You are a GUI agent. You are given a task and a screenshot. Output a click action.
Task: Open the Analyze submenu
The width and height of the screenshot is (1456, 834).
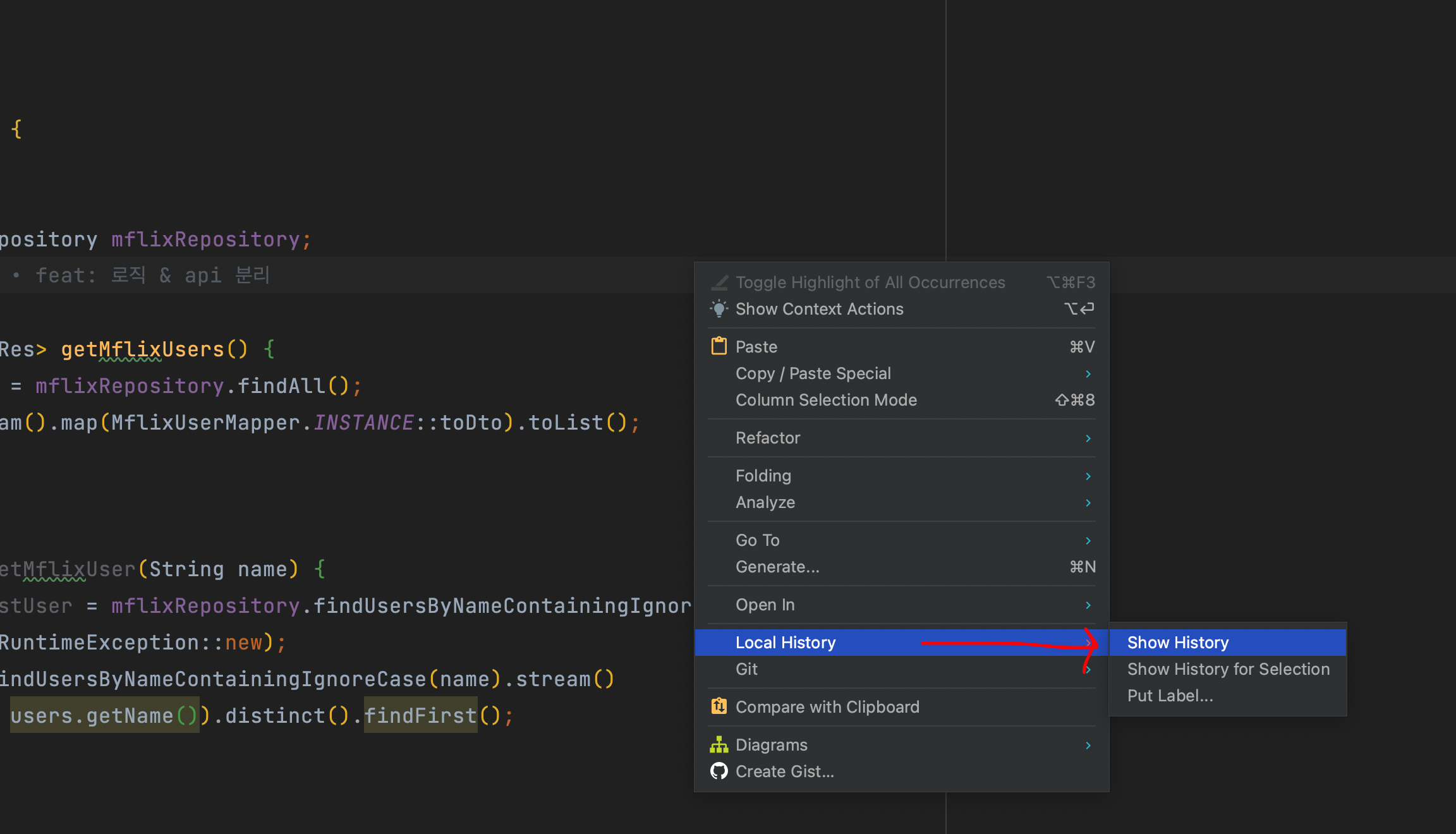(765, 502)
